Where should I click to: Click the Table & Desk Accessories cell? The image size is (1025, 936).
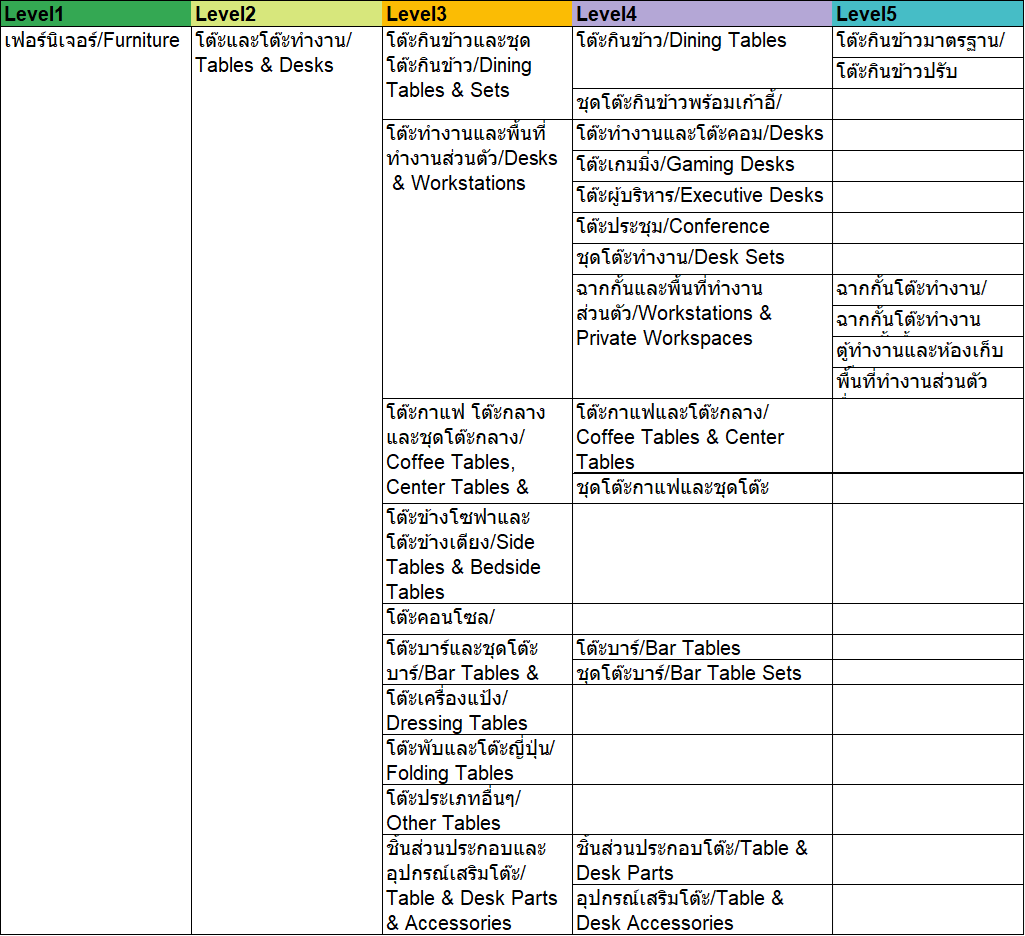pyautogui.click(x=702, y=909)
